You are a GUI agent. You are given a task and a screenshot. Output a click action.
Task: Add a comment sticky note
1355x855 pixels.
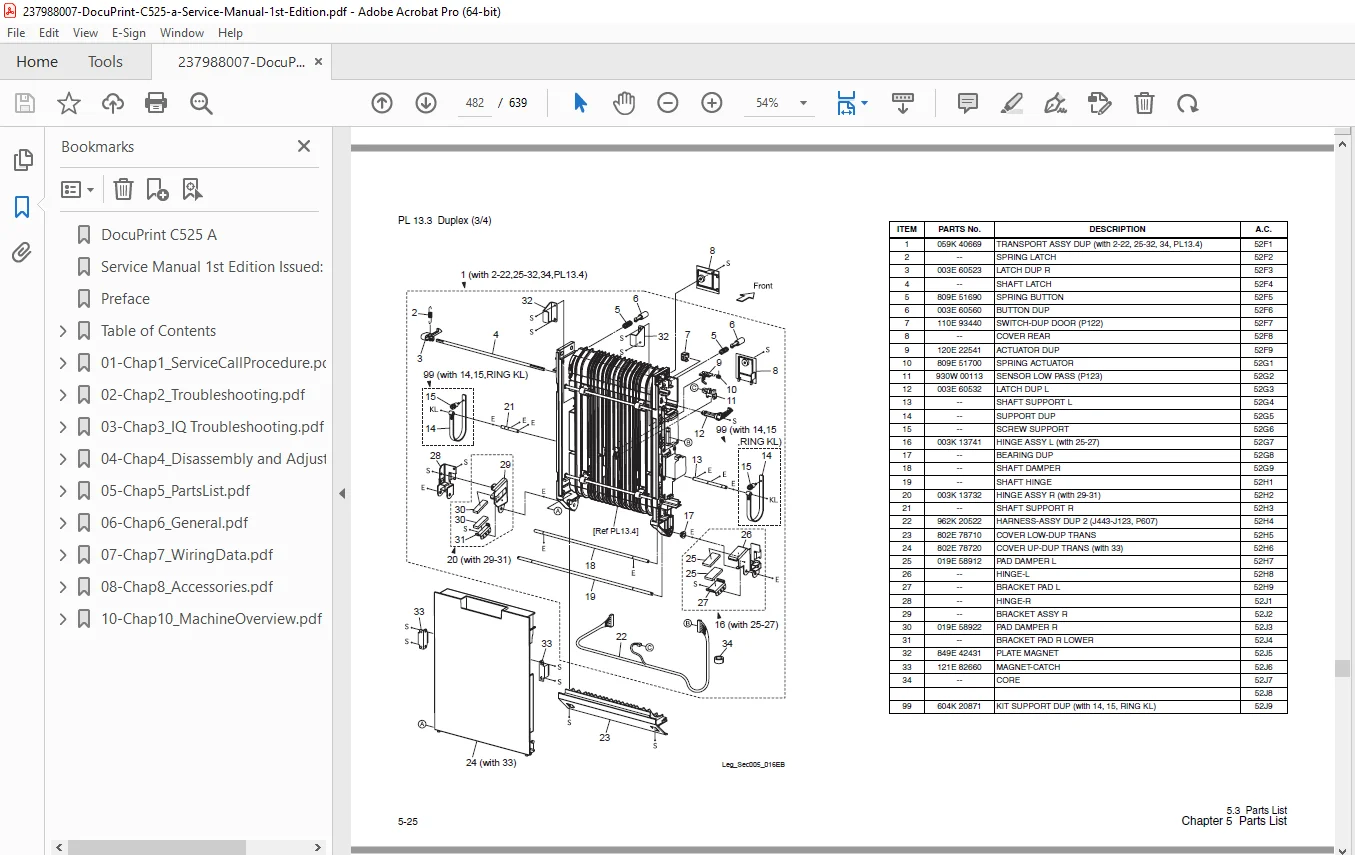pos(967,103)
